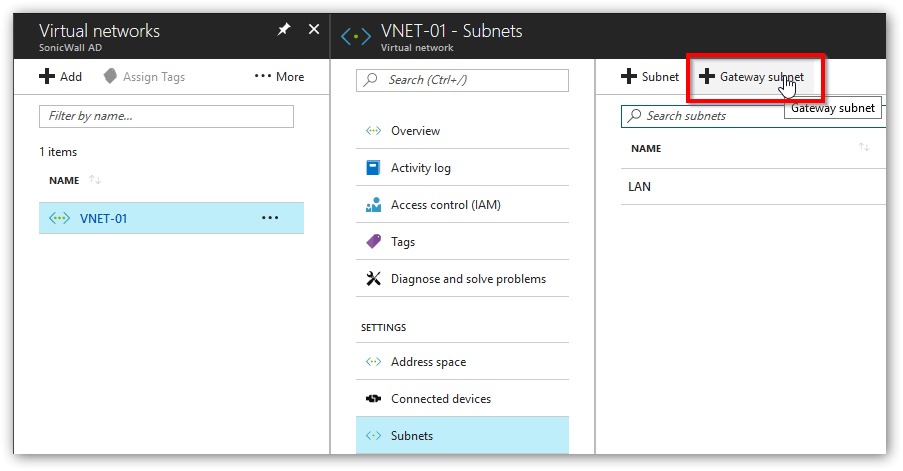This screenshot has height=471, width=903.
Task: Click the resource menu Search box
Action: (x=462, y=80)
